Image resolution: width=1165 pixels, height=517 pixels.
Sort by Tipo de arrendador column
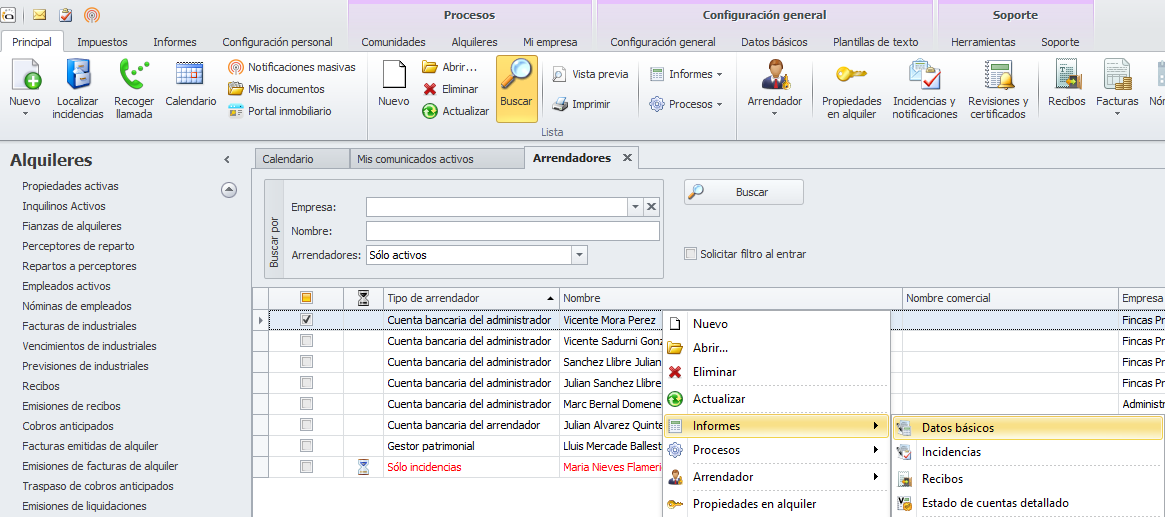pyautogui.click(x=471, y=298)
